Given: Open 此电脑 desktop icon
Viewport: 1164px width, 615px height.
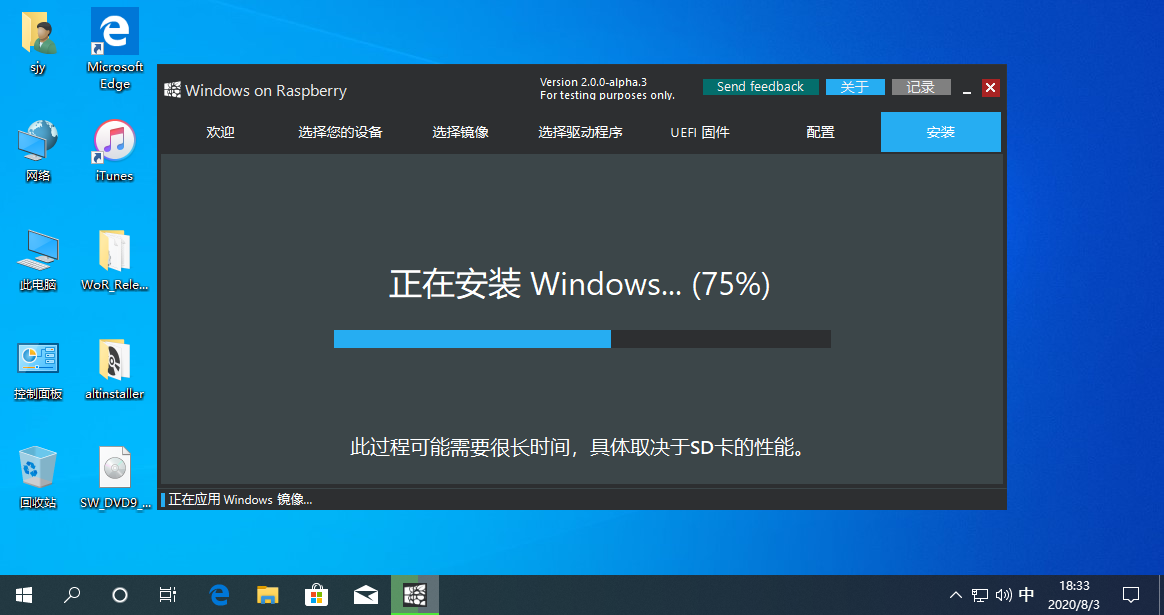Looking at the screenshot, I should (x=38, y=260).
